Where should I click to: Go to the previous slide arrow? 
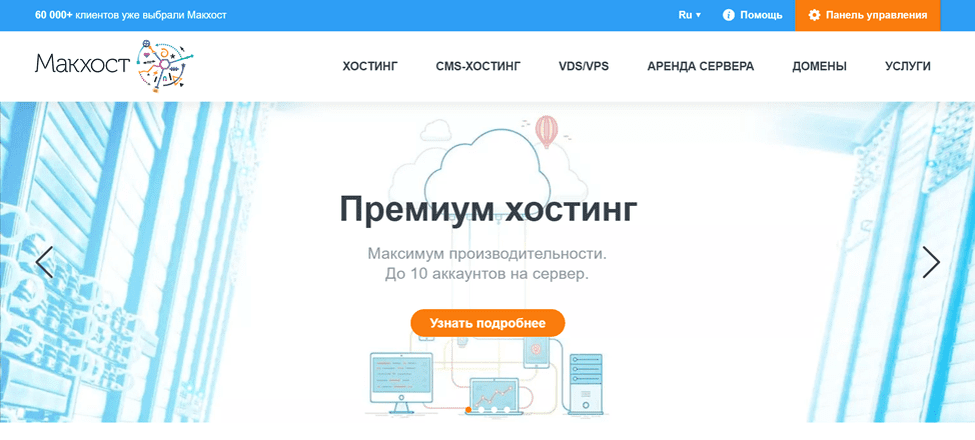[44, 262]
